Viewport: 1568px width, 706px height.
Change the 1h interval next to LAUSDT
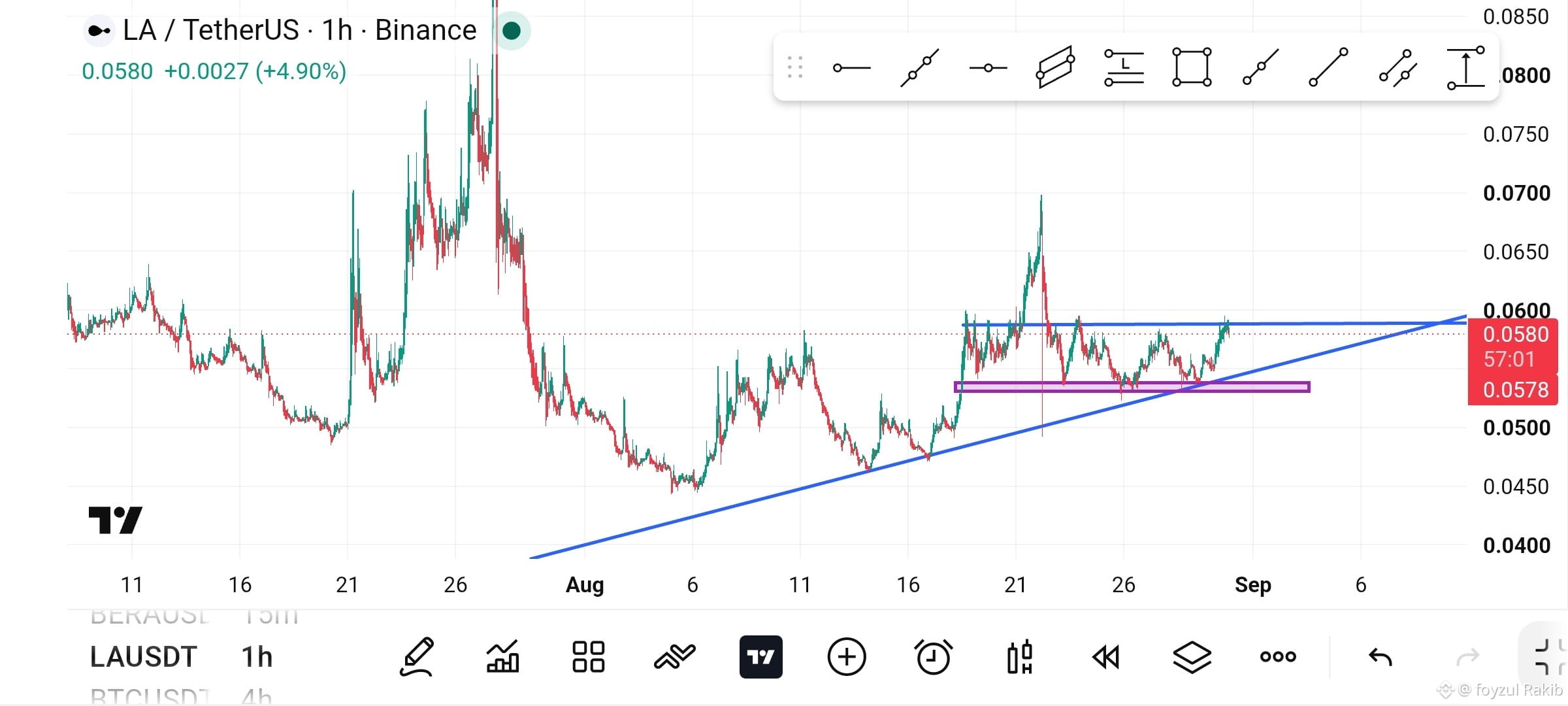tap(257, 656)
